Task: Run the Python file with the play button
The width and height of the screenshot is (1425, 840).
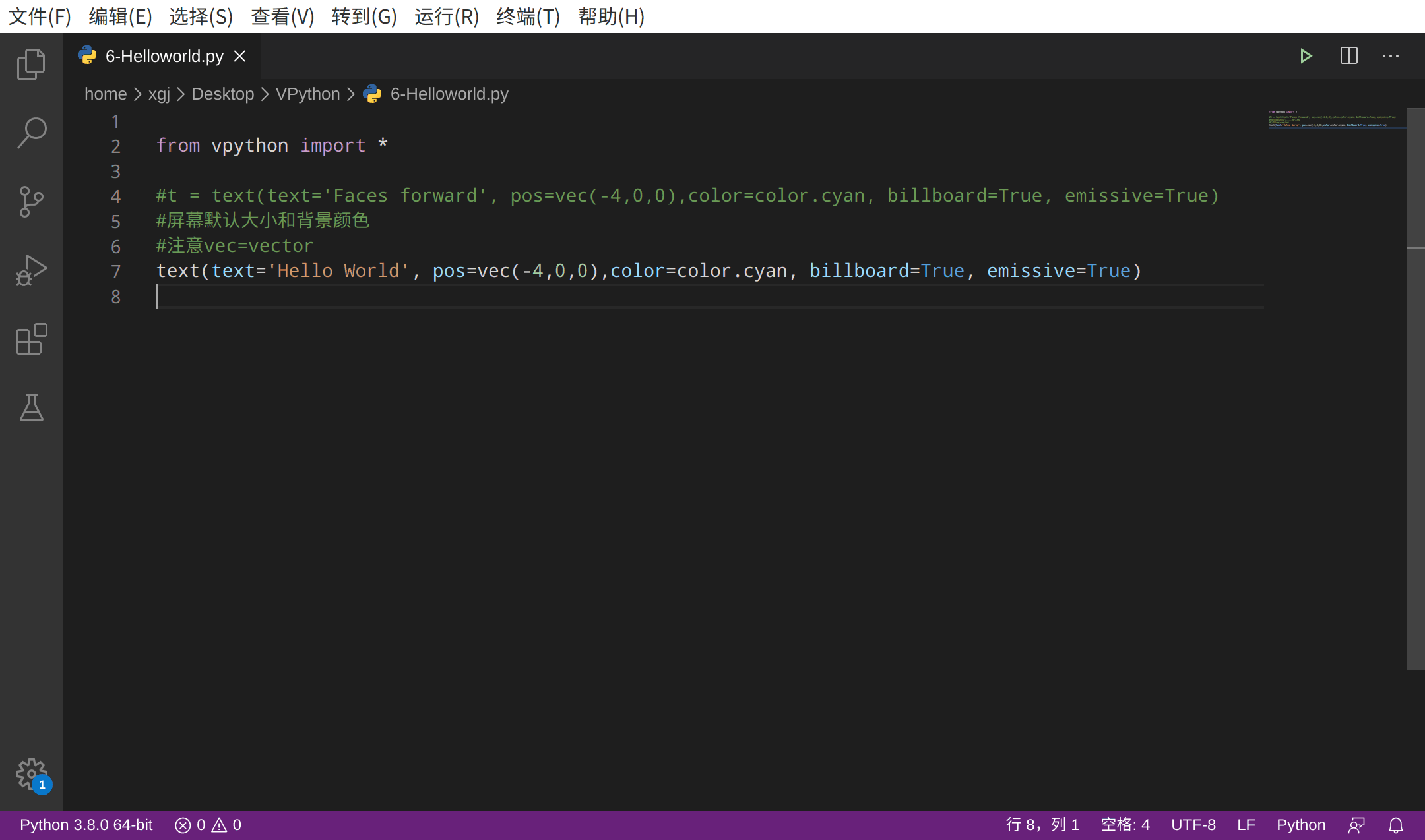Action: (x=1306, y=56)
